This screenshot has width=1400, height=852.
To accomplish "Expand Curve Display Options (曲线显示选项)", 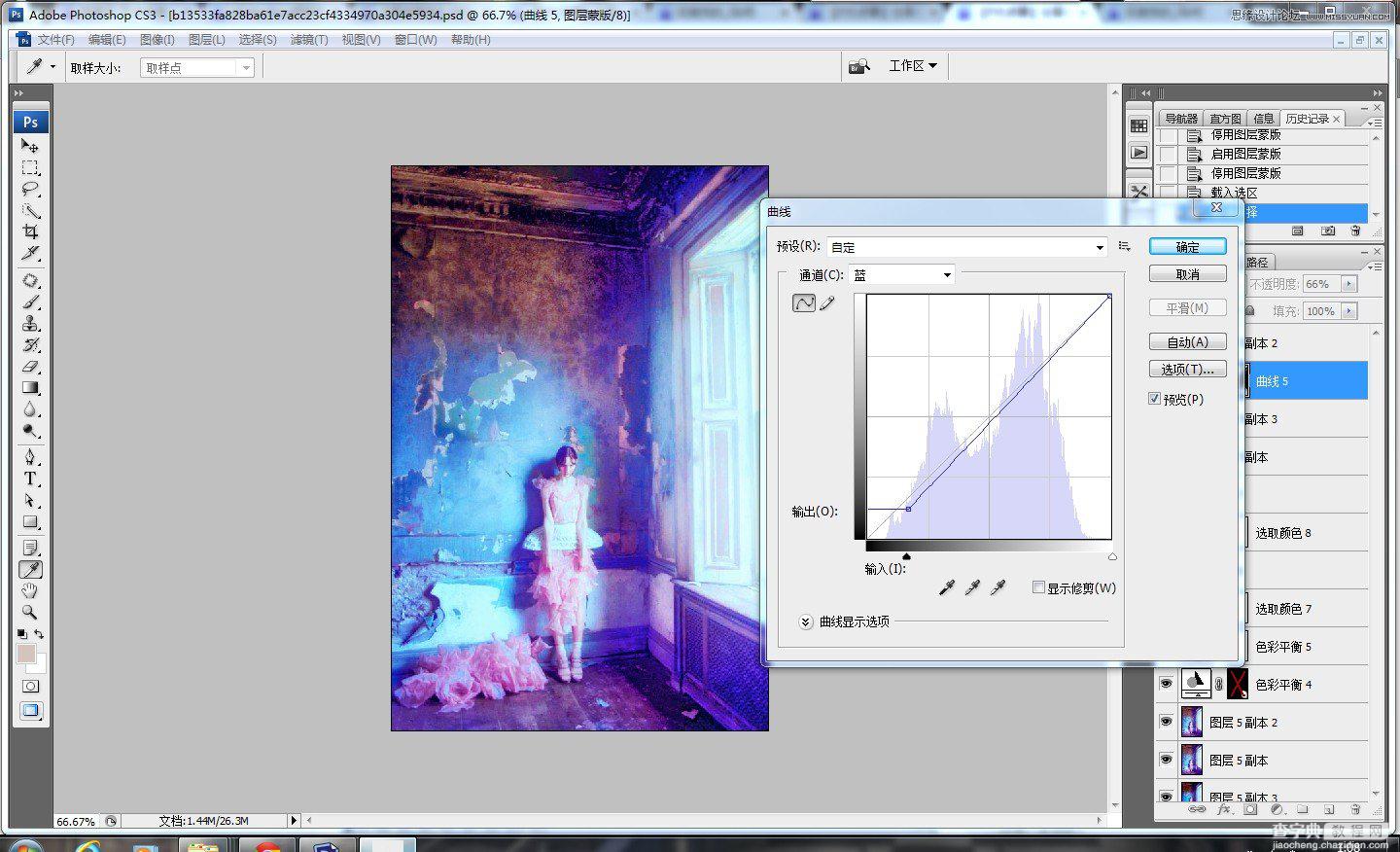I will coord(806,621).
